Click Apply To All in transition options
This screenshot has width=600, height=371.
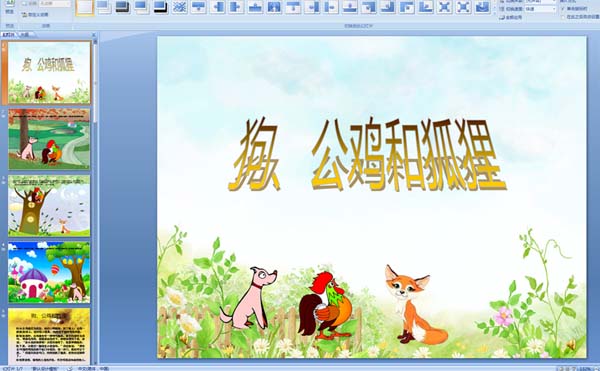coord(511,17)
